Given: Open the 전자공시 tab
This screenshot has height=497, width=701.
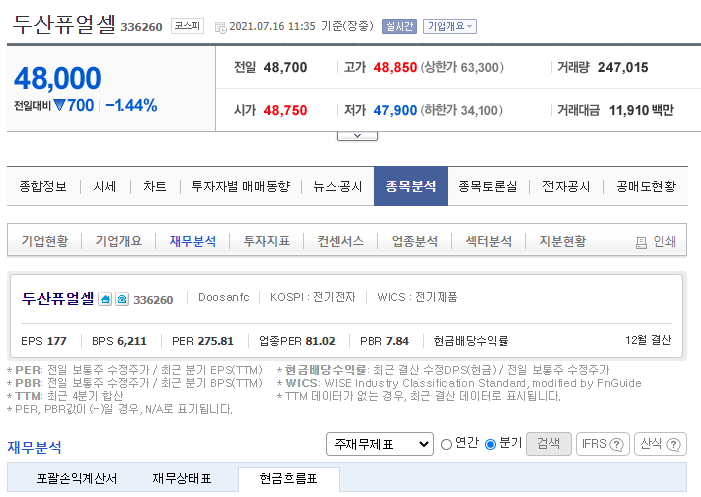Looking at the screenshot, I should [566, 186].
